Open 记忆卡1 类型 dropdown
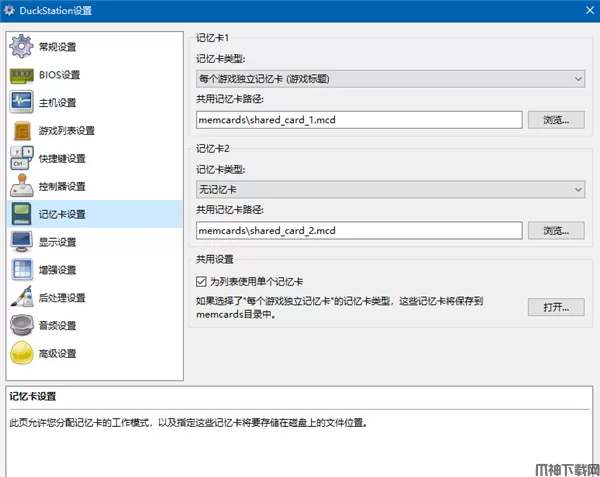The height and width of the screenshot is (477, 600). (x=390, y=79)
